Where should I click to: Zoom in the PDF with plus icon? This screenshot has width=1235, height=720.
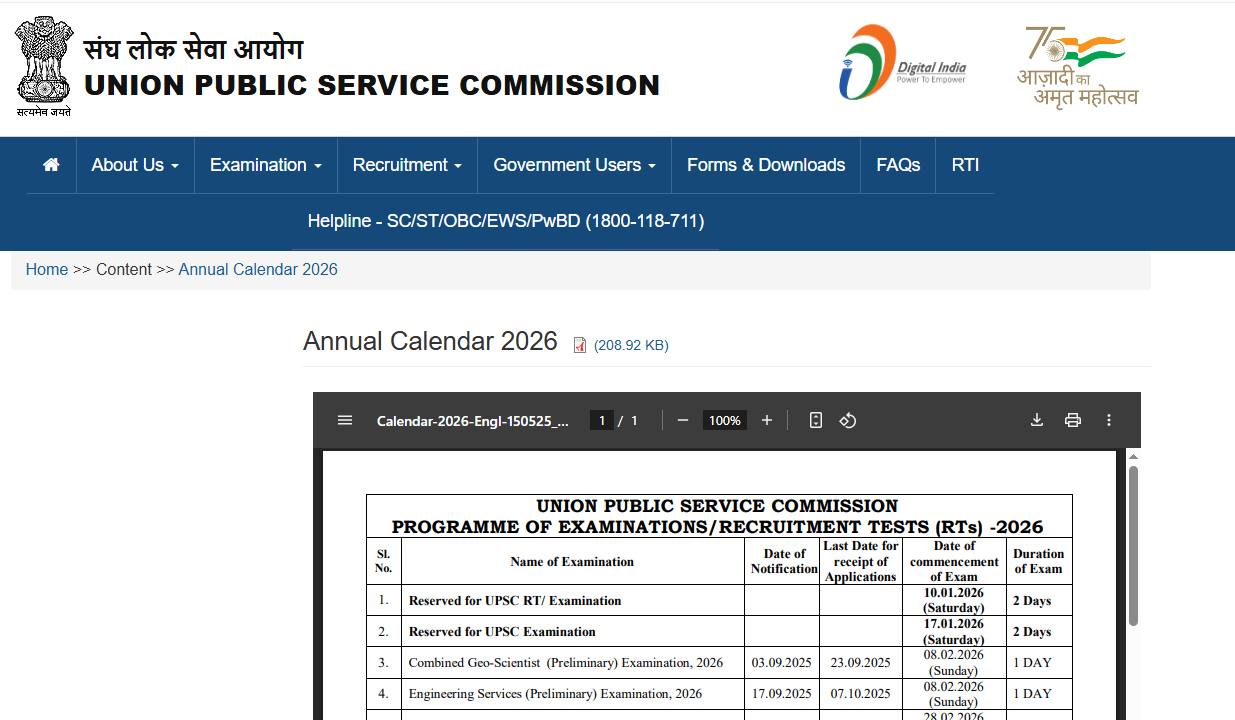[x=767, y=420]
